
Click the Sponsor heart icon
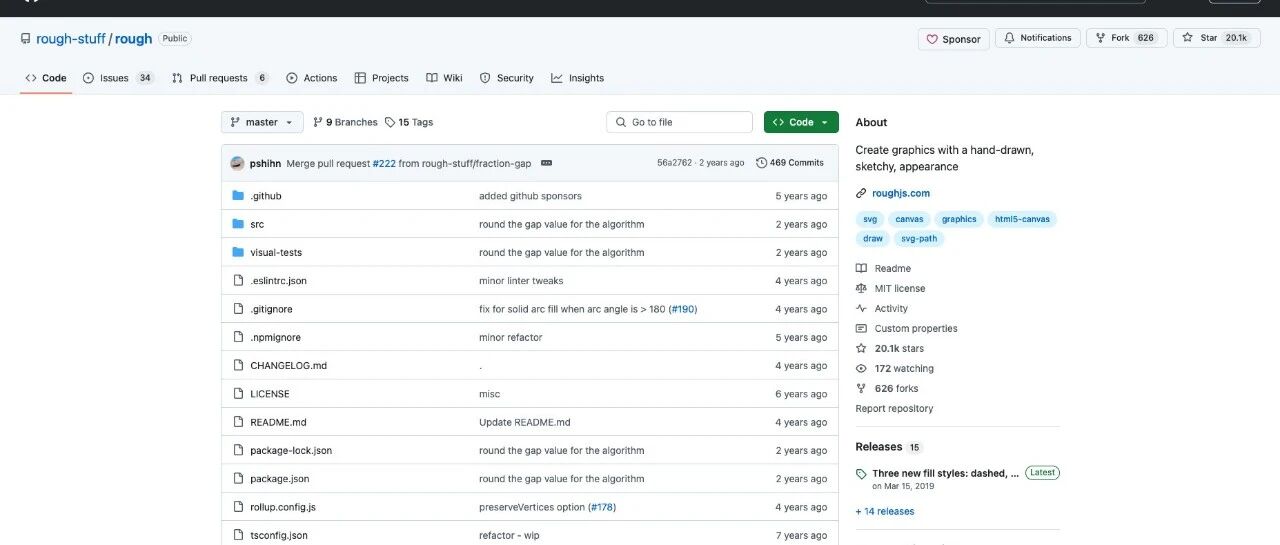932,39
